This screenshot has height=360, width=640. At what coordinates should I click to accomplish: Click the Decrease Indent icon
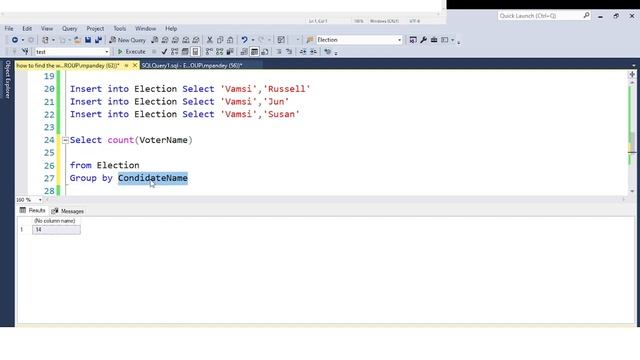pyautogui.click(x=303, y=52)
